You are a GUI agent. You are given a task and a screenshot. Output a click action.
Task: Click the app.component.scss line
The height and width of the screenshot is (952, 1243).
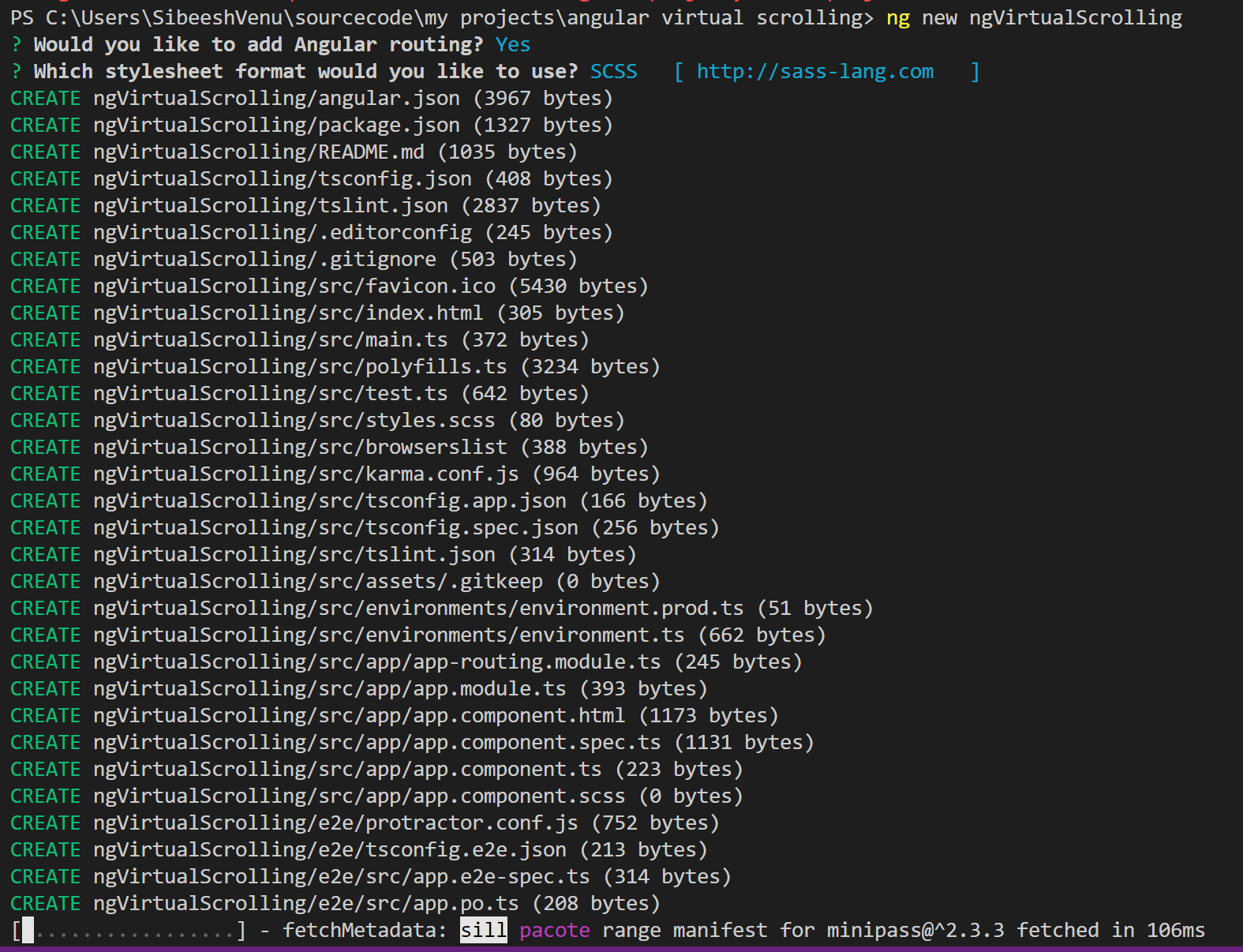[376, 796]
